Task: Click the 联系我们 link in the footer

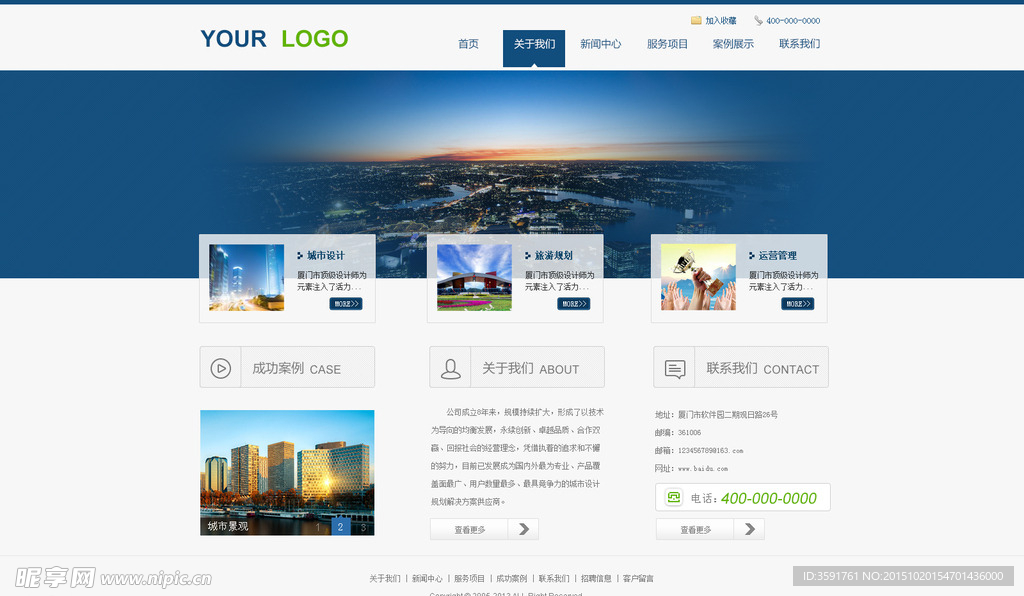Action: click(x=554, y=578)
